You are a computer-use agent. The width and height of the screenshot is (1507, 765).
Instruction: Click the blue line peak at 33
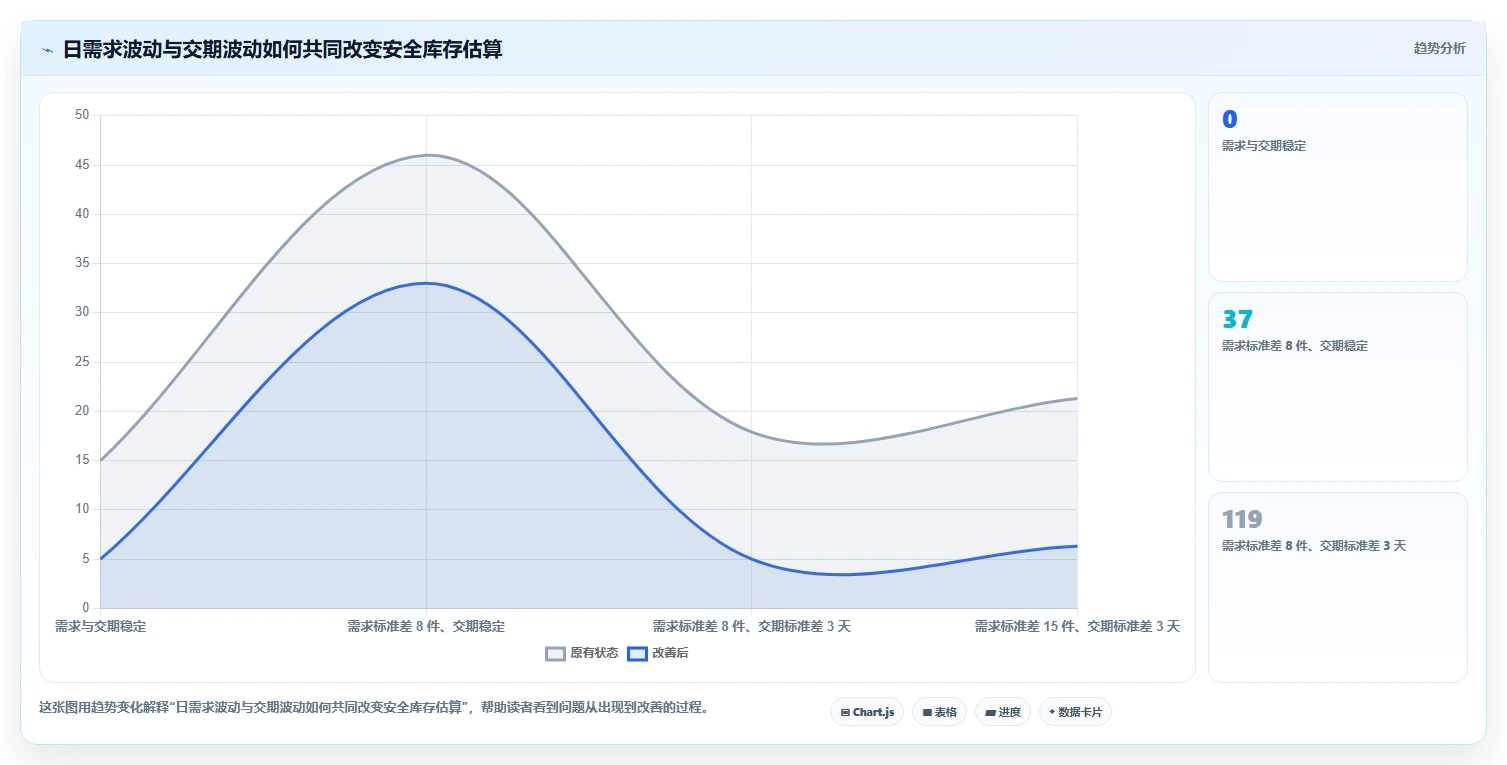(x=426, y=283)
